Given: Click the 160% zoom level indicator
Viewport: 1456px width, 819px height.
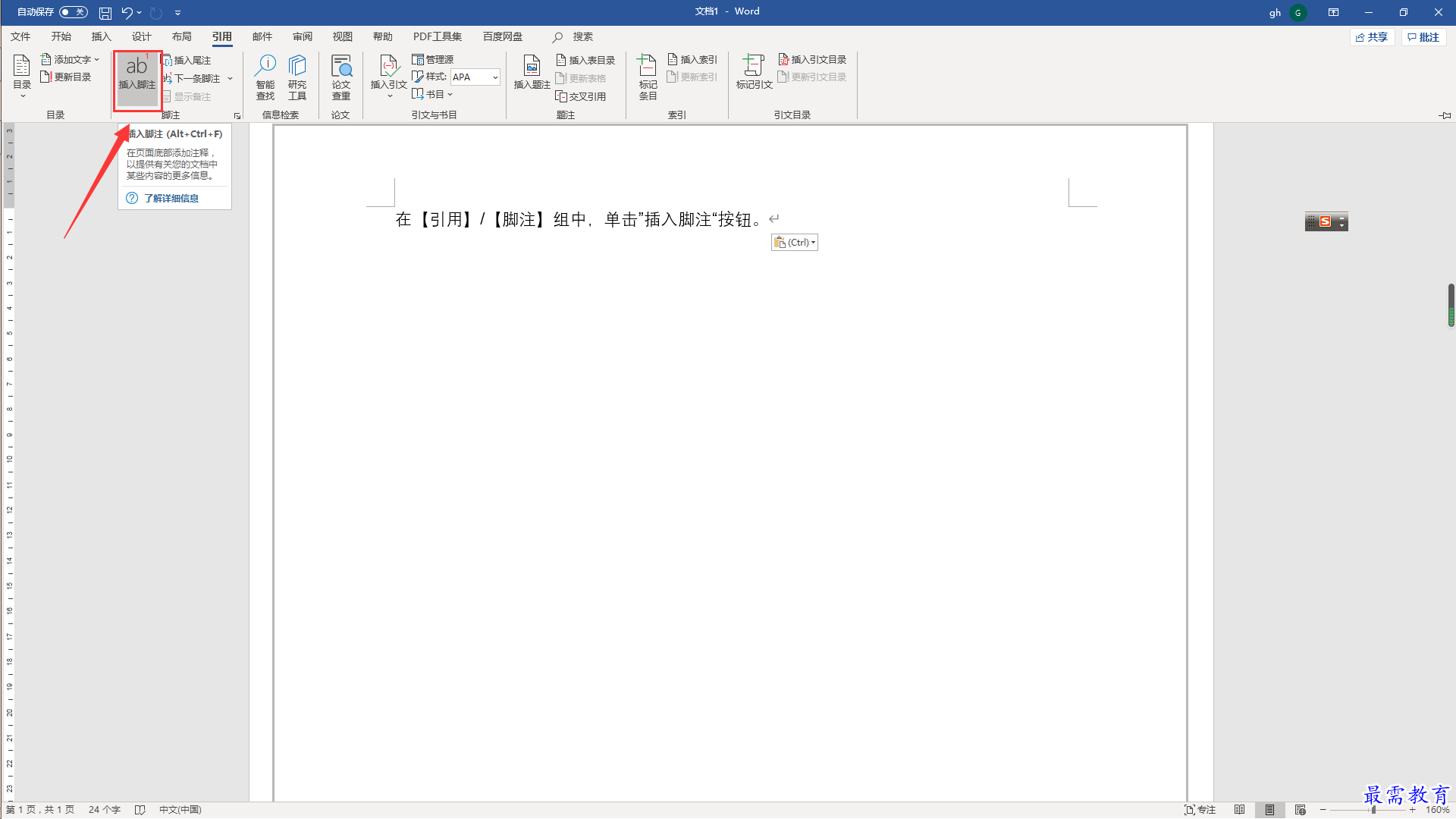Looking at the screenshot, I should click(x=1437, y=810).
